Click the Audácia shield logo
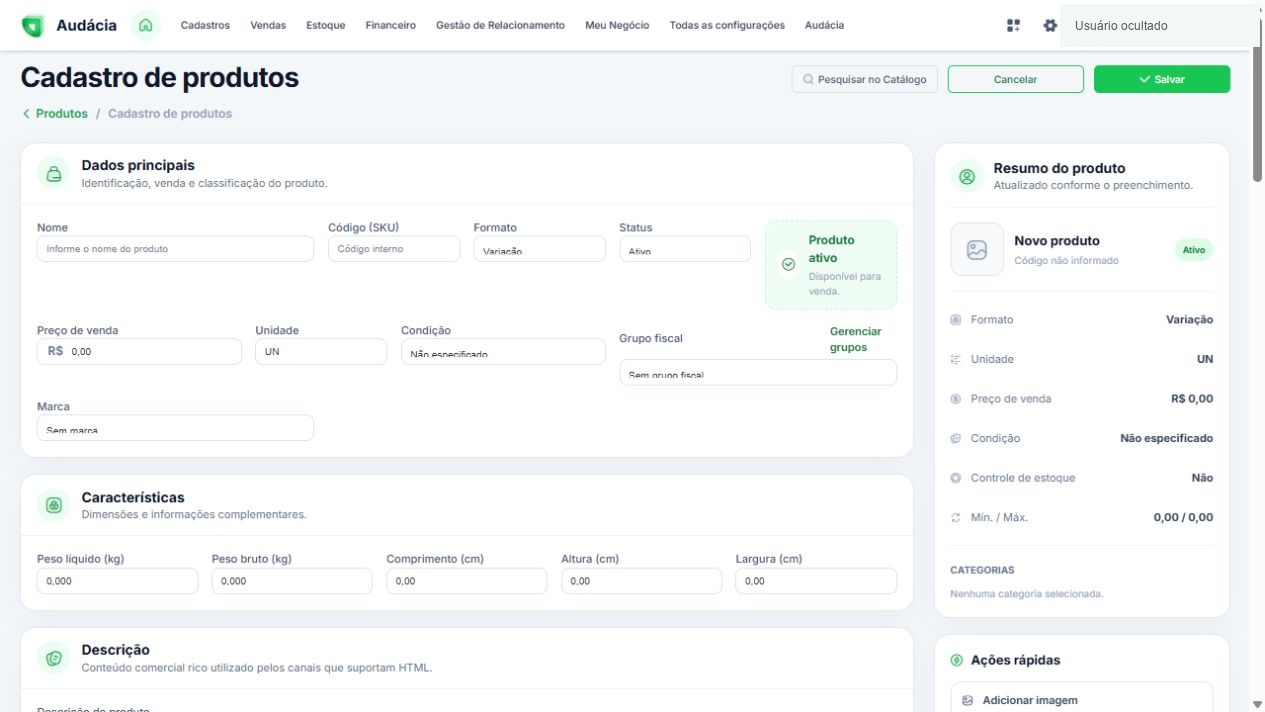 (x=33, y=26)
